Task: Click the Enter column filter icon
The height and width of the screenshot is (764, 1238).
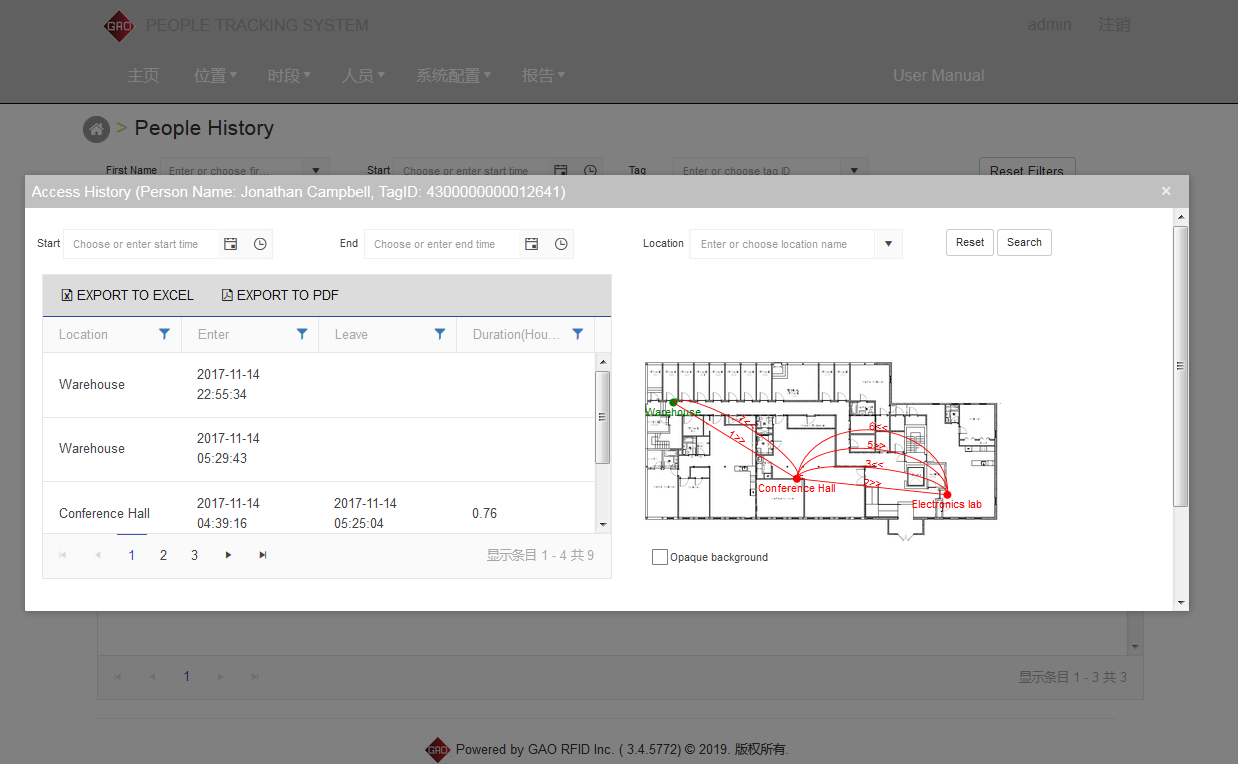Action: coord(302,335)
